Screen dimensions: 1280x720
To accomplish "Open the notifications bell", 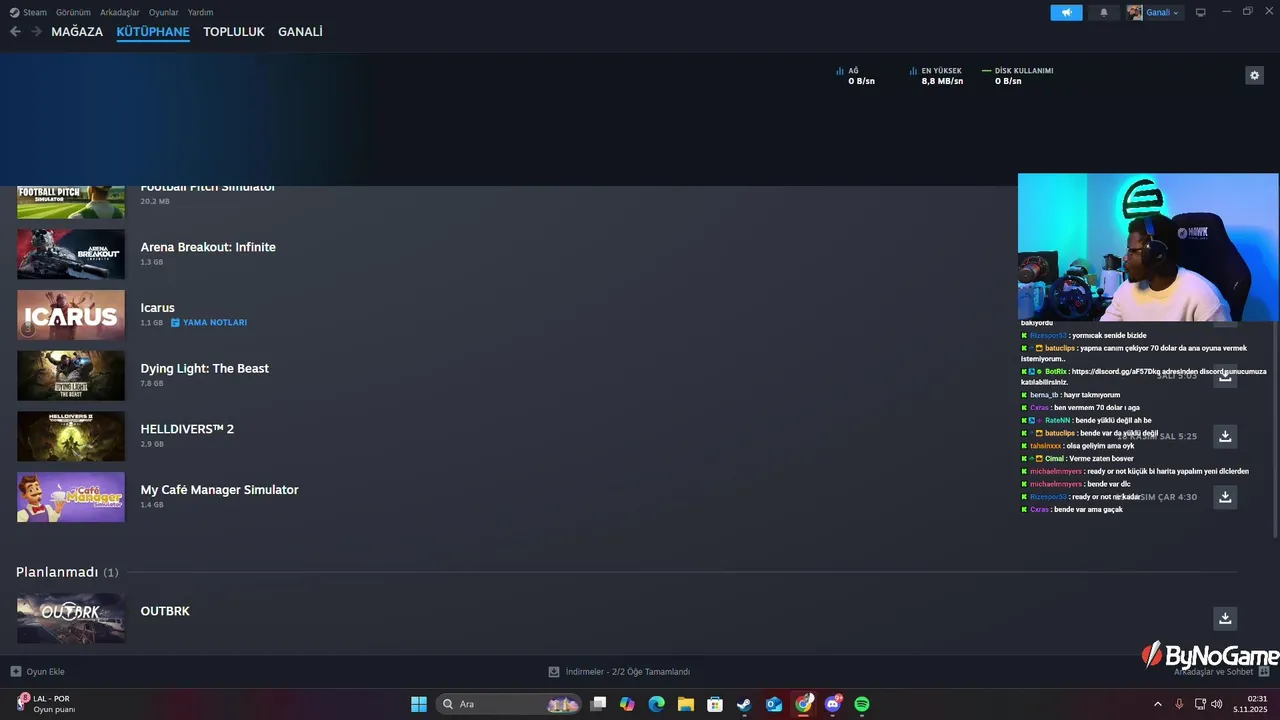I will [1104, 12].
